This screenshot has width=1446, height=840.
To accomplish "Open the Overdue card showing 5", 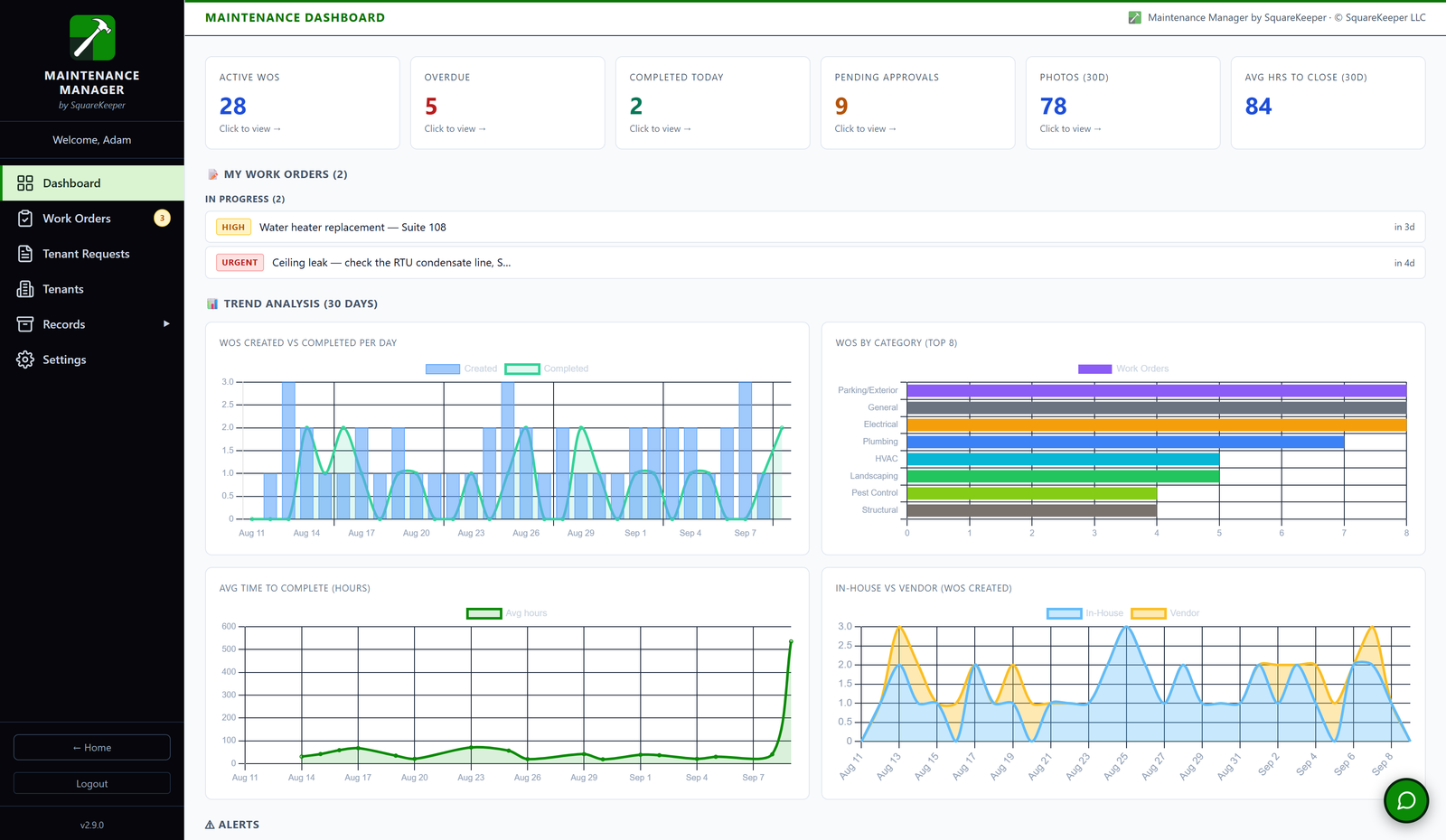I will coord(508,103).
